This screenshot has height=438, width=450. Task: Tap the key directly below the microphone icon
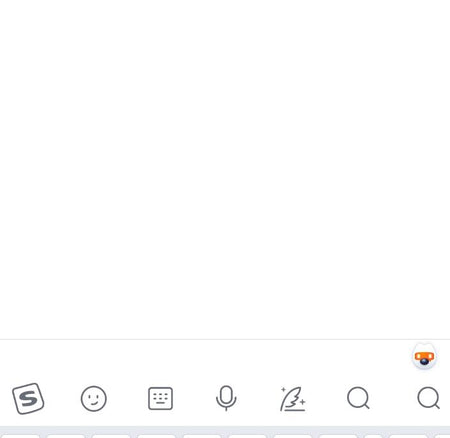247,436
